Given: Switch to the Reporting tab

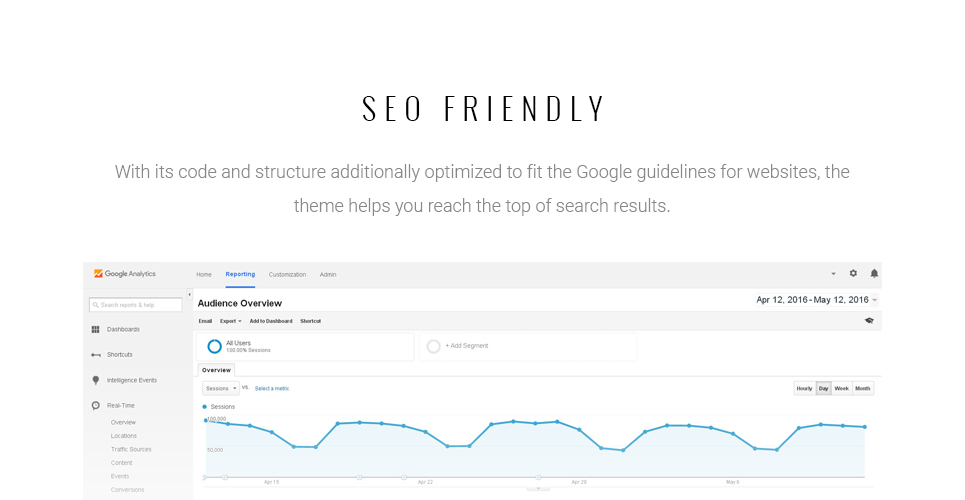Looking at the screenshot, I should click(240, 275).
